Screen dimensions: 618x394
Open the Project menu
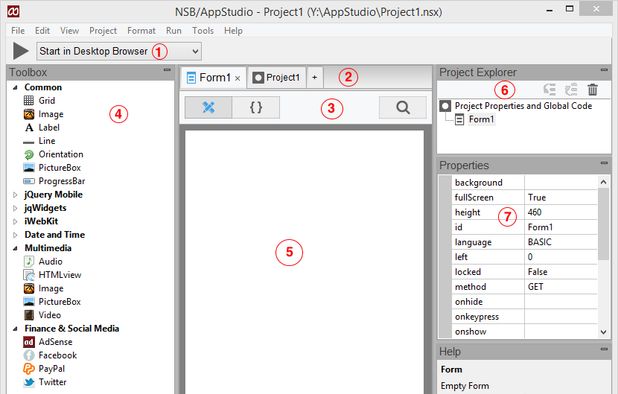click(x=103, y=30)
